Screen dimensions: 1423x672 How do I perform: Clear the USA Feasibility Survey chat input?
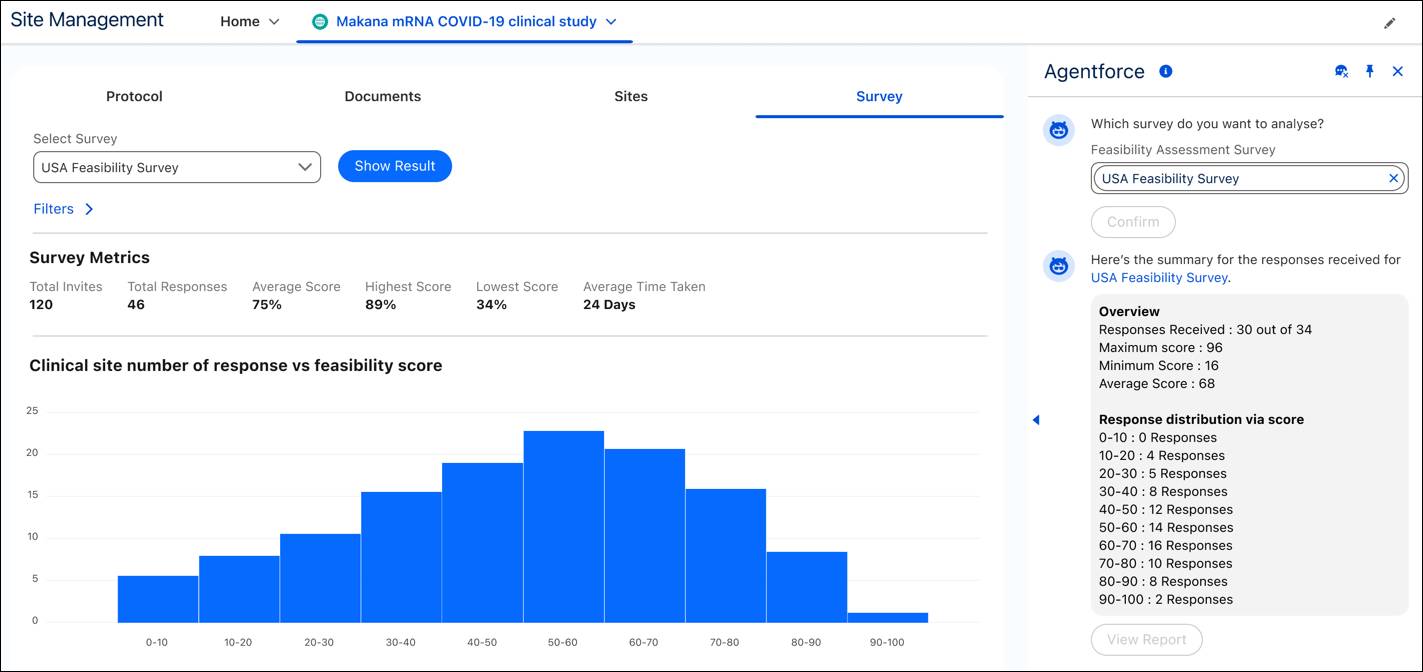(1392, 177)
